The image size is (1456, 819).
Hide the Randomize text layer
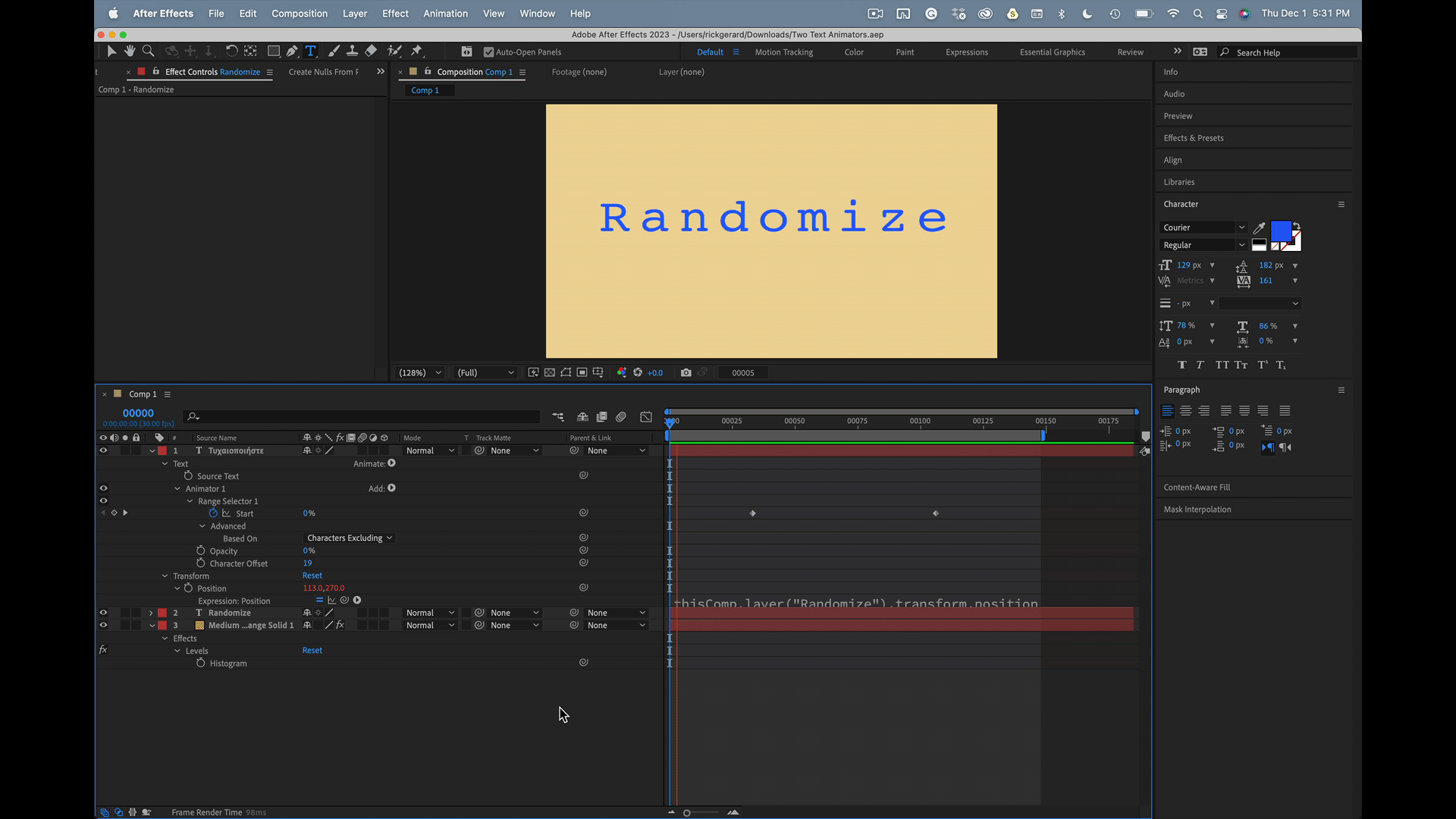103,612
